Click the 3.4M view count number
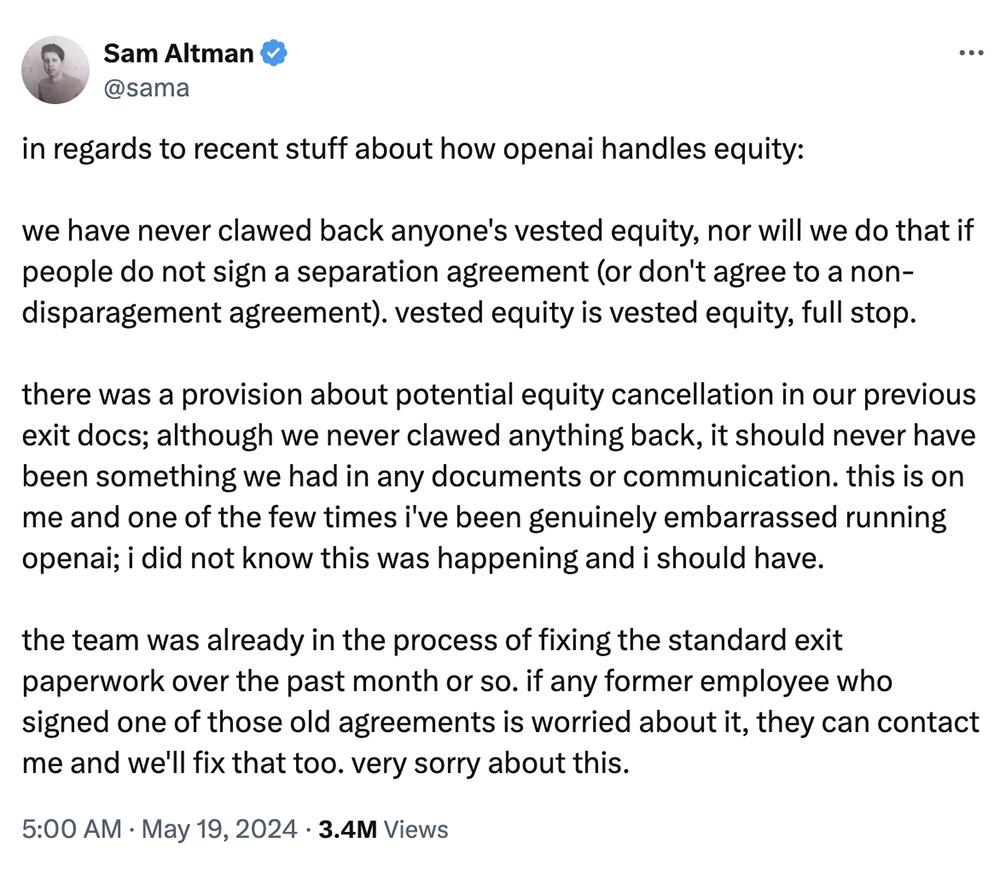 tap(346, 829)
